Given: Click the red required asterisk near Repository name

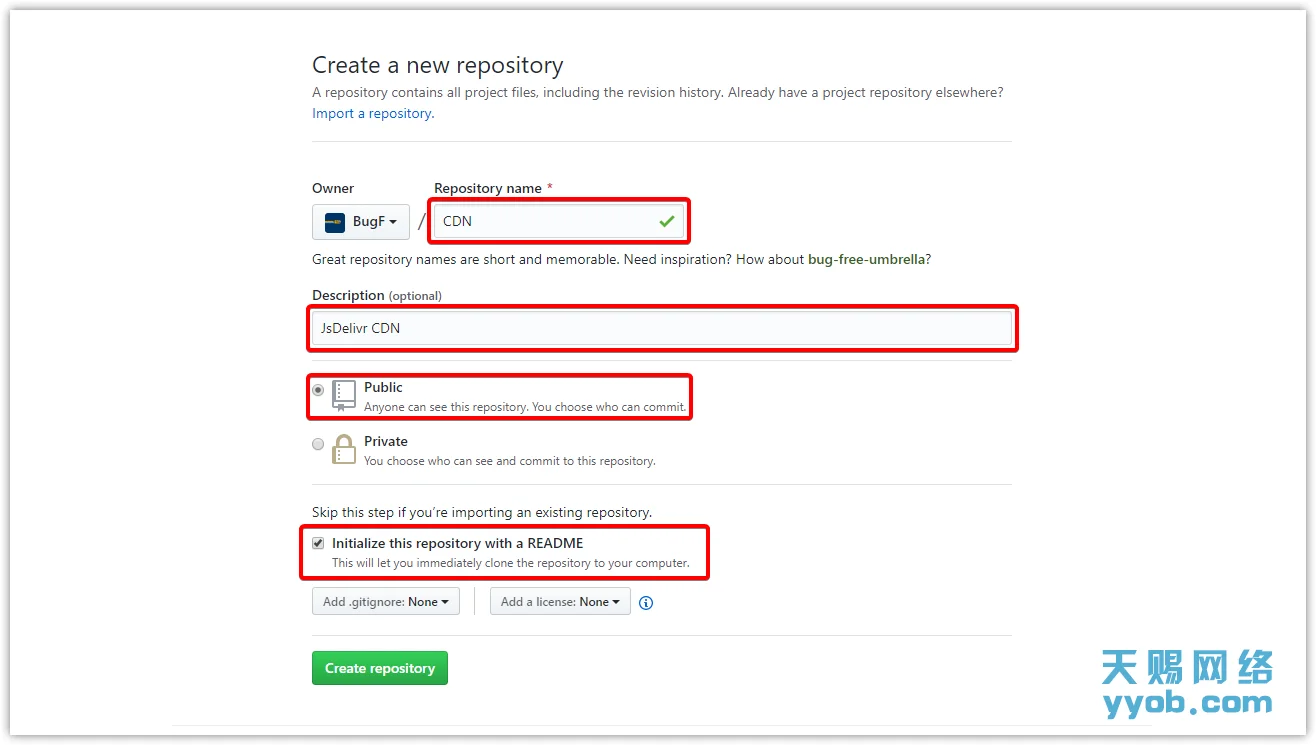Looking at the screenshot, I should point(549,187).
